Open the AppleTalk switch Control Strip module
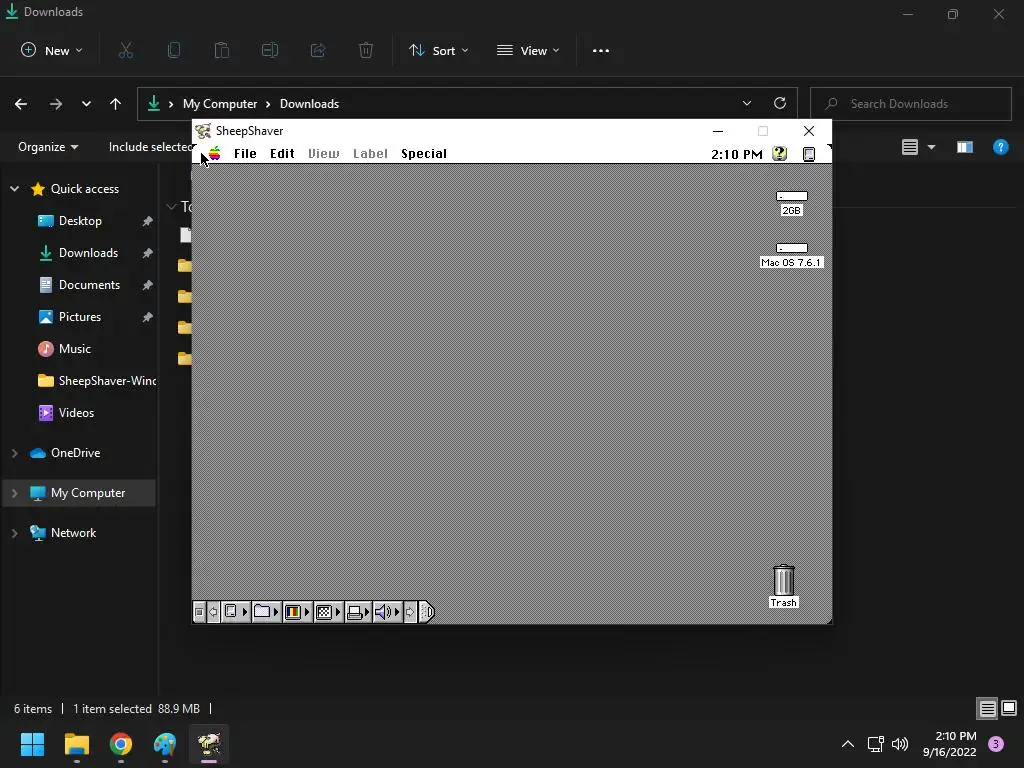 tap(236, 612)
